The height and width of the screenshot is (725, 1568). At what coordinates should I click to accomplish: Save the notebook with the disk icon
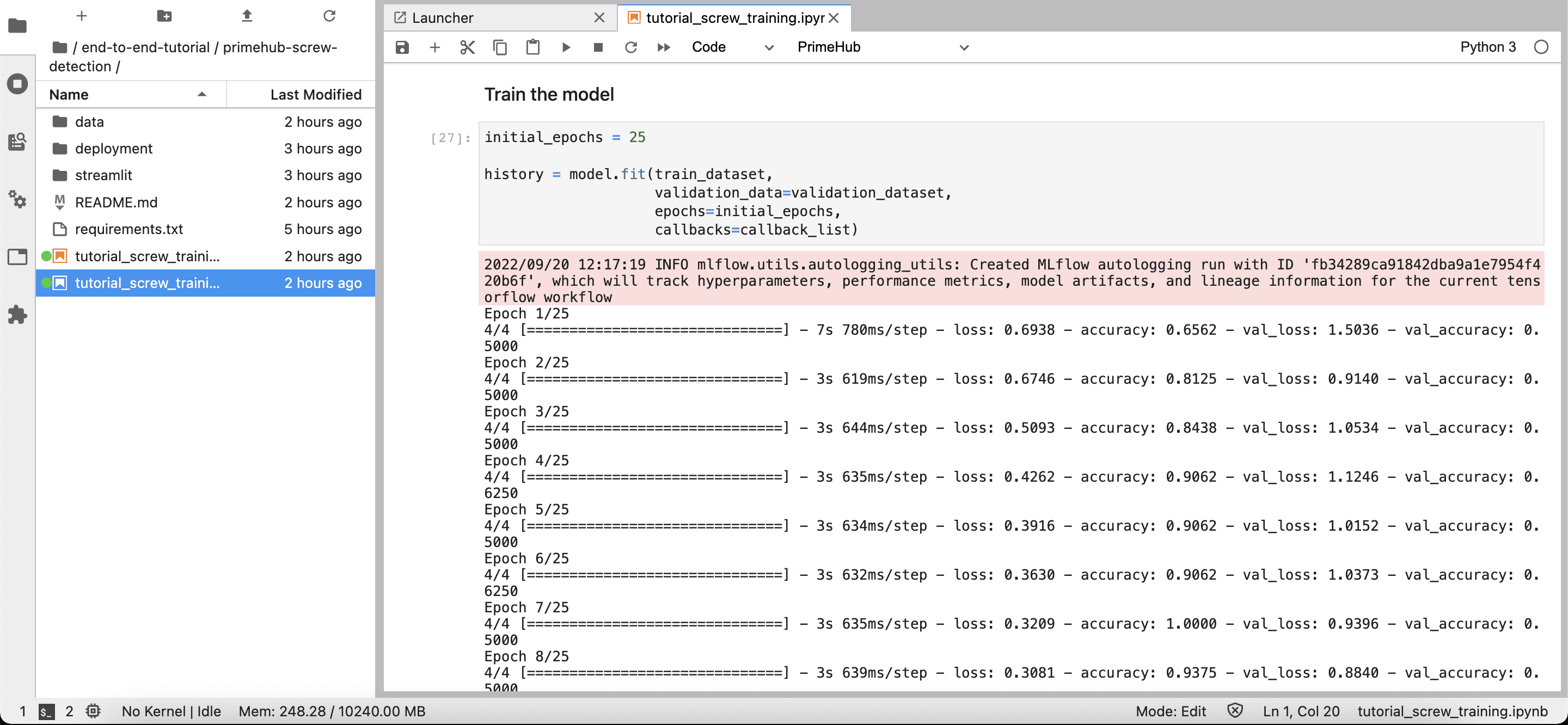pos(402,47)
